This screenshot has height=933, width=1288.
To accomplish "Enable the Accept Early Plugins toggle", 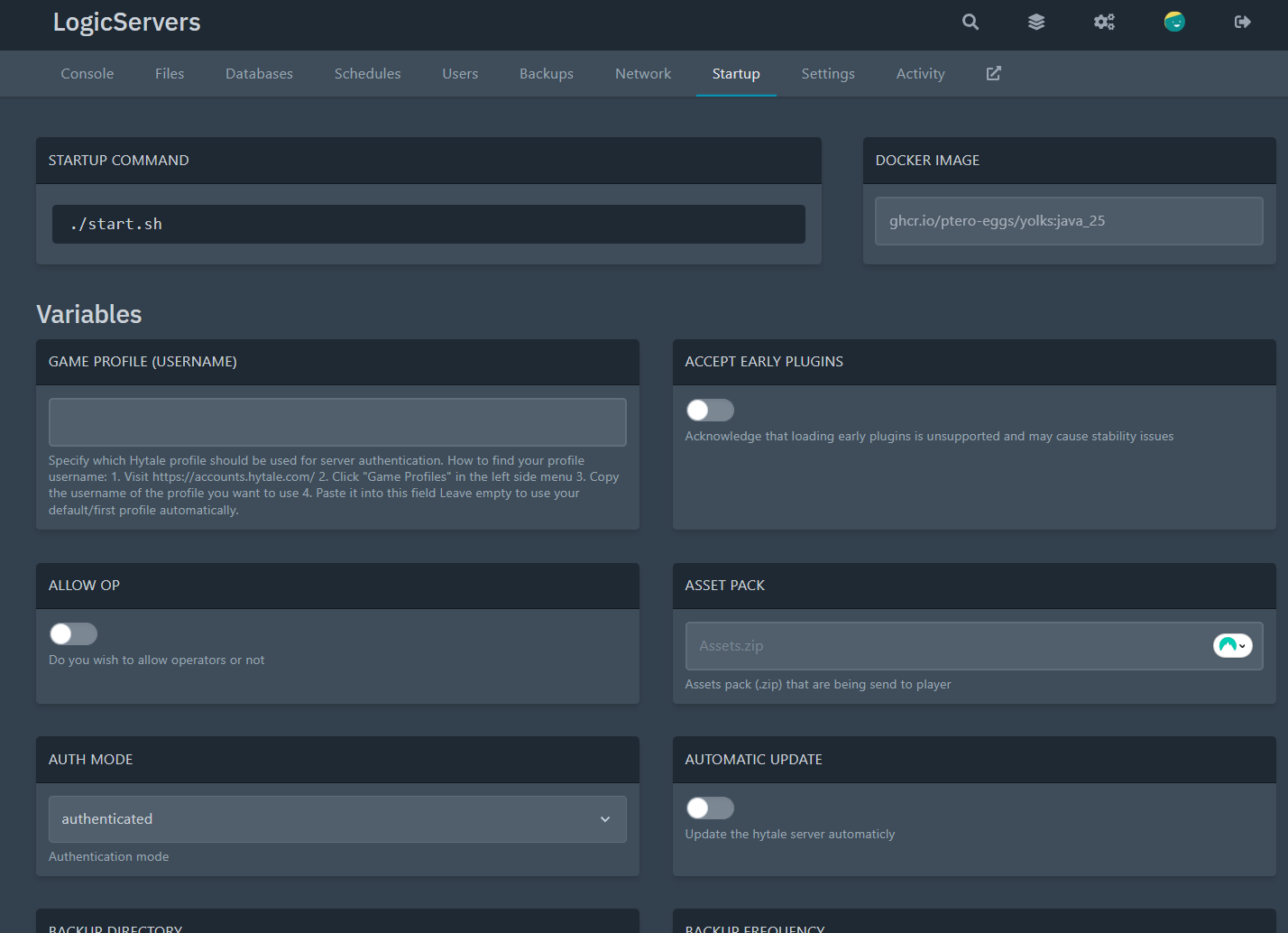I will pyautogui.click(x=710, y=410).
